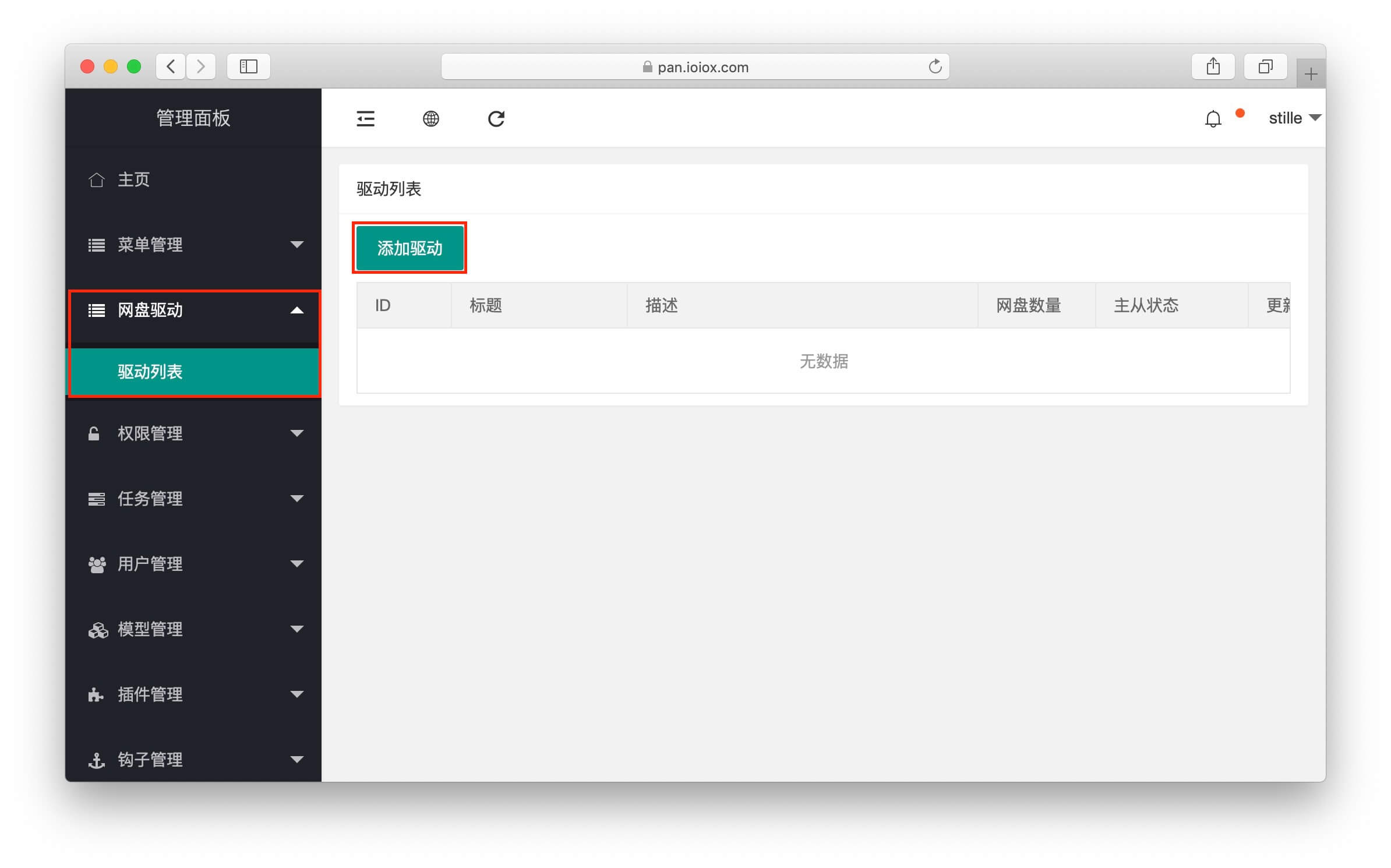Open the globe website icon

pos(430,119)
